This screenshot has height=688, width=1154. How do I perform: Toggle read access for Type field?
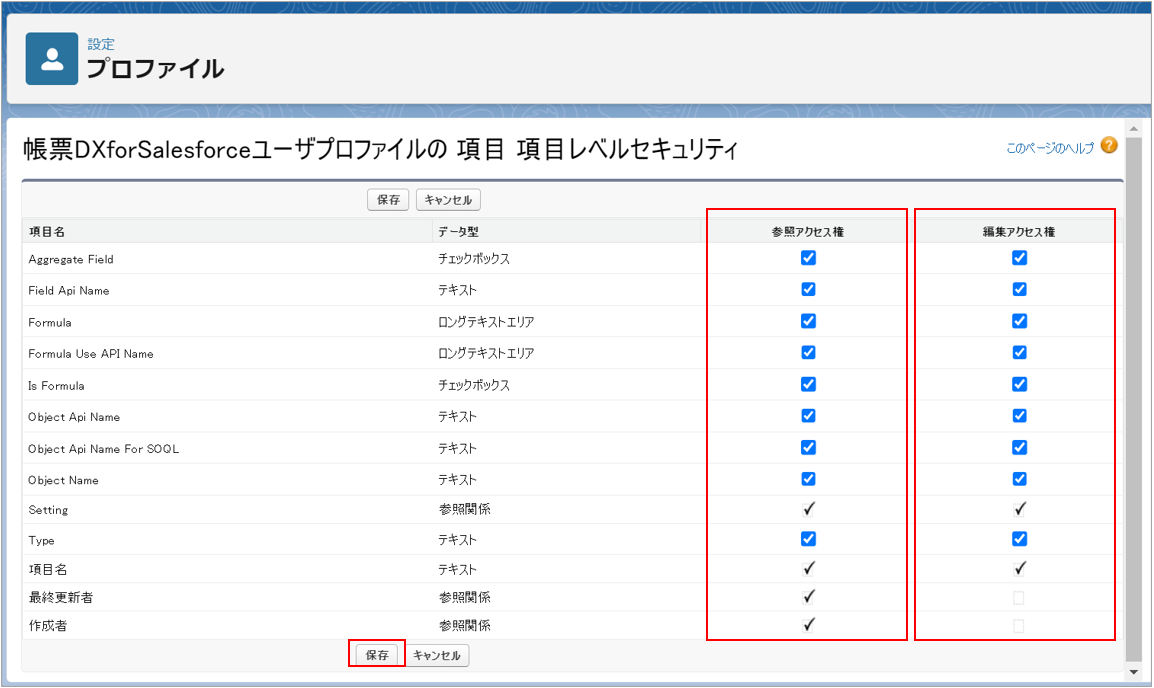[x=808, y=539]
